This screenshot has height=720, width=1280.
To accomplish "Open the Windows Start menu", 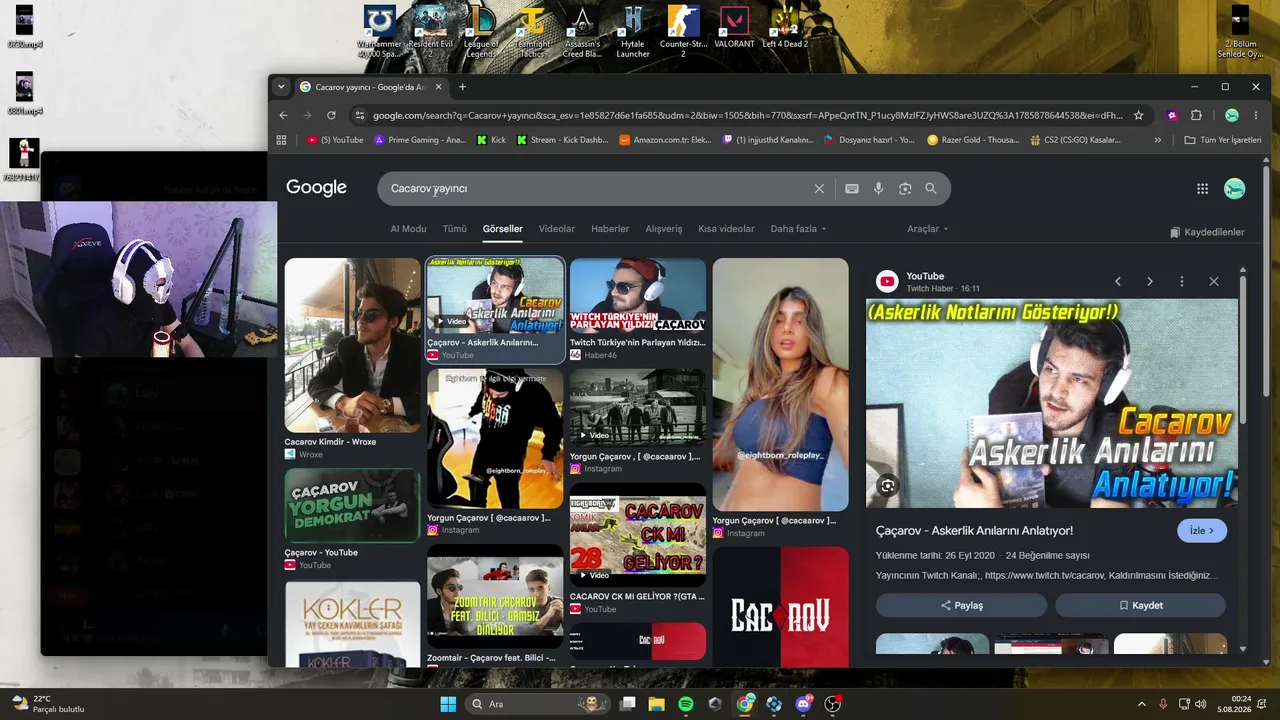I will click(448, 704).
